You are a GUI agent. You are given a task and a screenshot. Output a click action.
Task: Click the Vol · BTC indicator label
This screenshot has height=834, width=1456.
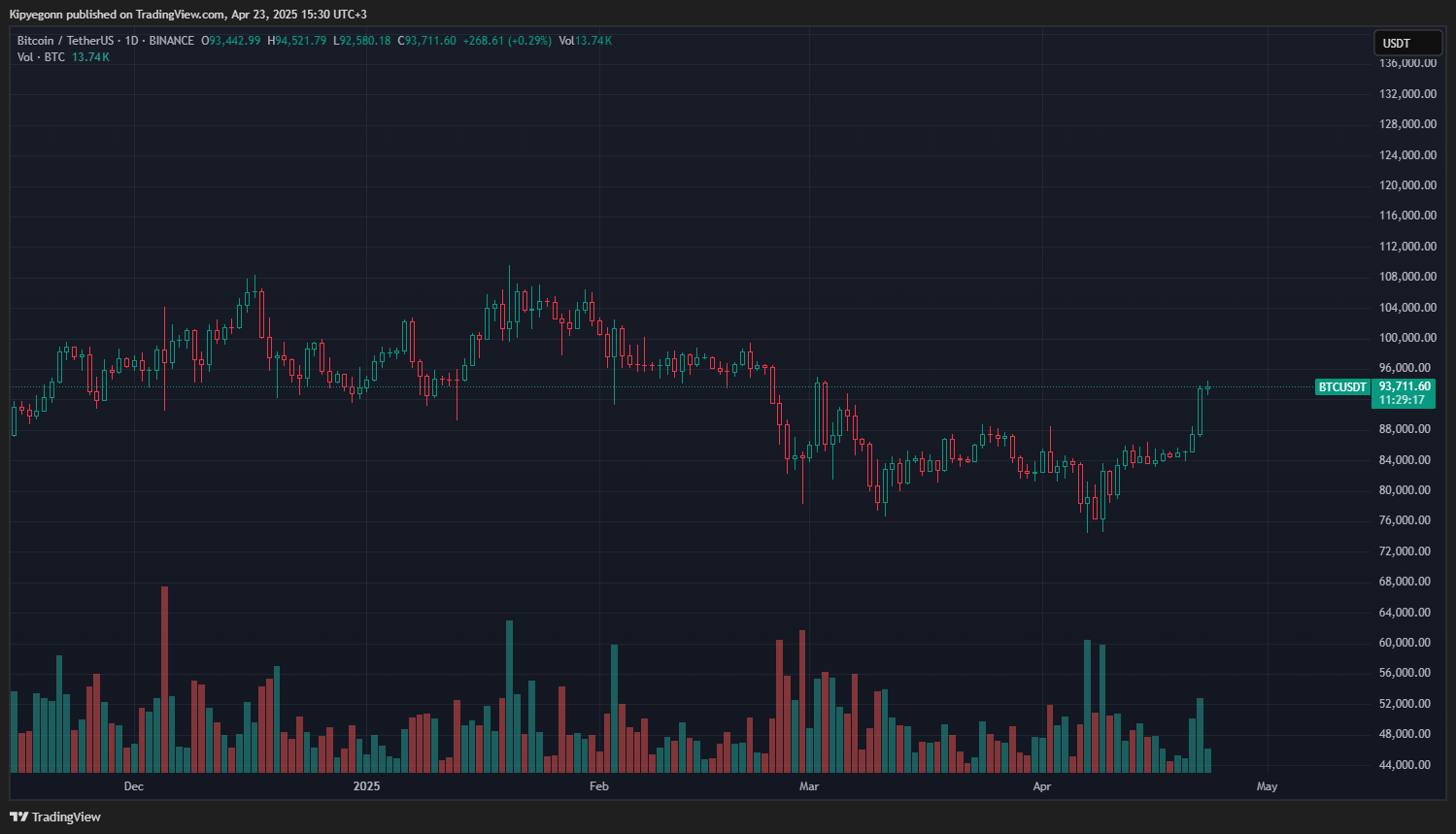click(41, 57)
